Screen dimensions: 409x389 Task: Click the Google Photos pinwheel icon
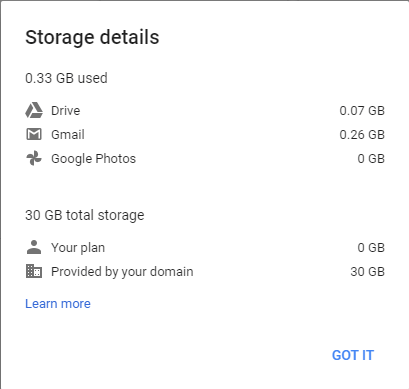[34, 158]
